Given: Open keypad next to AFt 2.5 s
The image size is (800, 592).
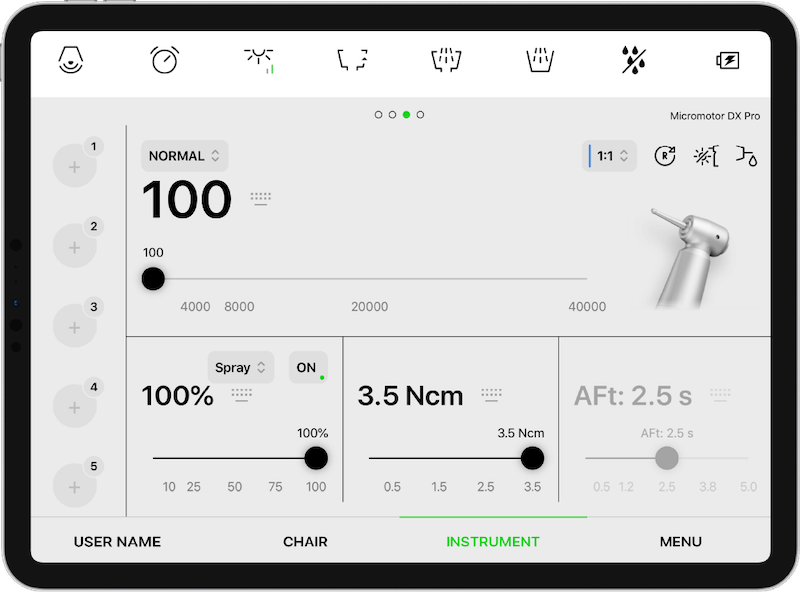Looking at the screenshot, I should click(720, 395).
